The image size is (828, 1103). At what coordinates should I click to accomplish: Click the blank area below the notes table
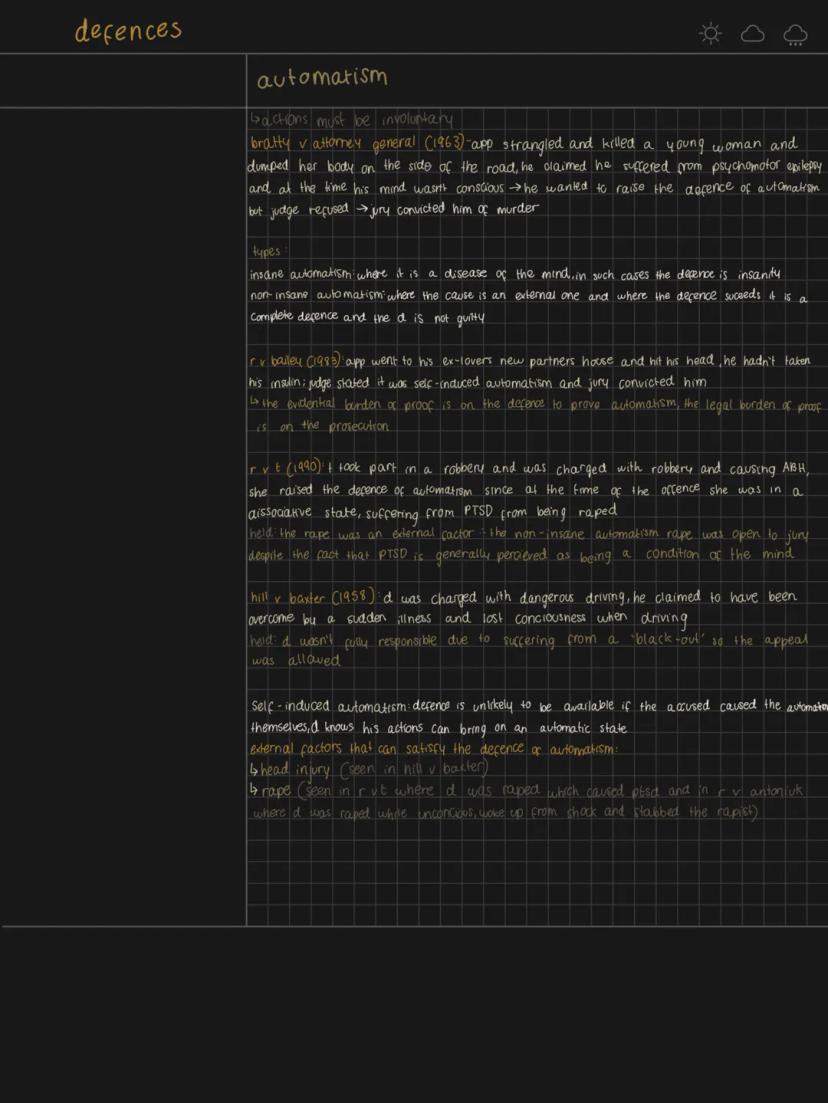pyautogui.click(x=414, y=1010)
